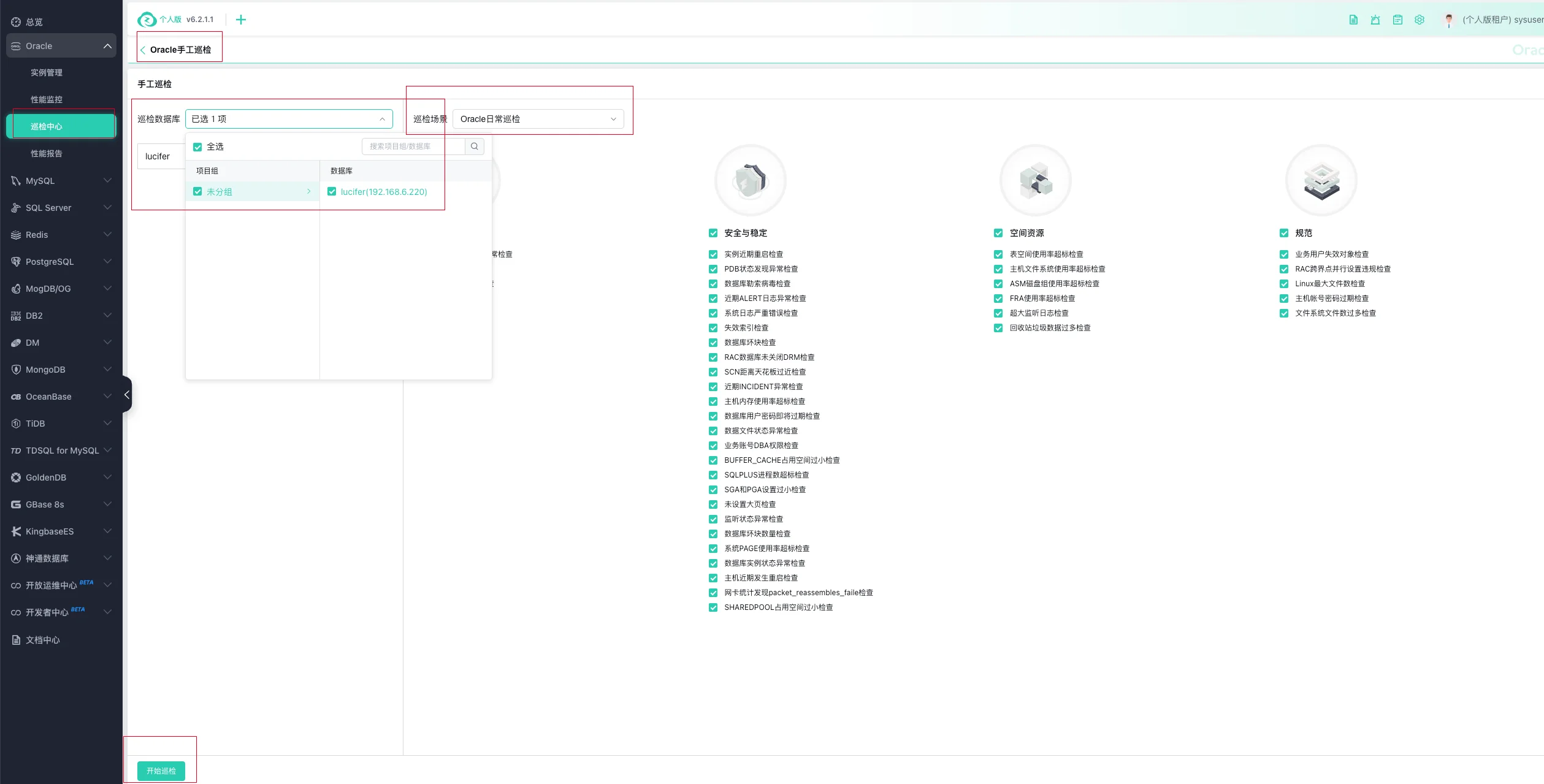Click the search magnifier in database dropdown
Viewport: 1544px width, 784px height.
[475, 147]
